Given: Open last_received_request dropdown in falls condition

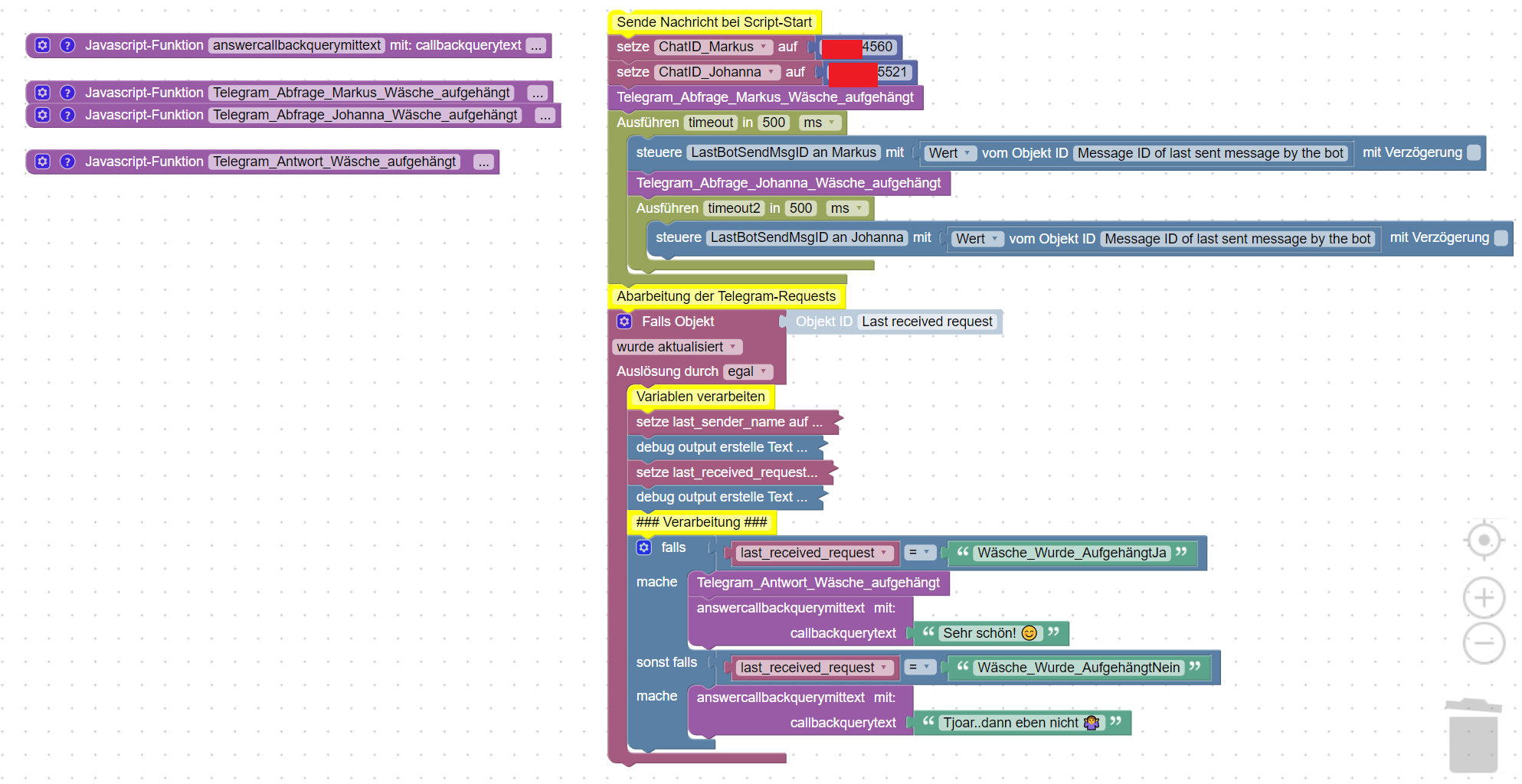Looking at the screenshot, I should 814,553.
